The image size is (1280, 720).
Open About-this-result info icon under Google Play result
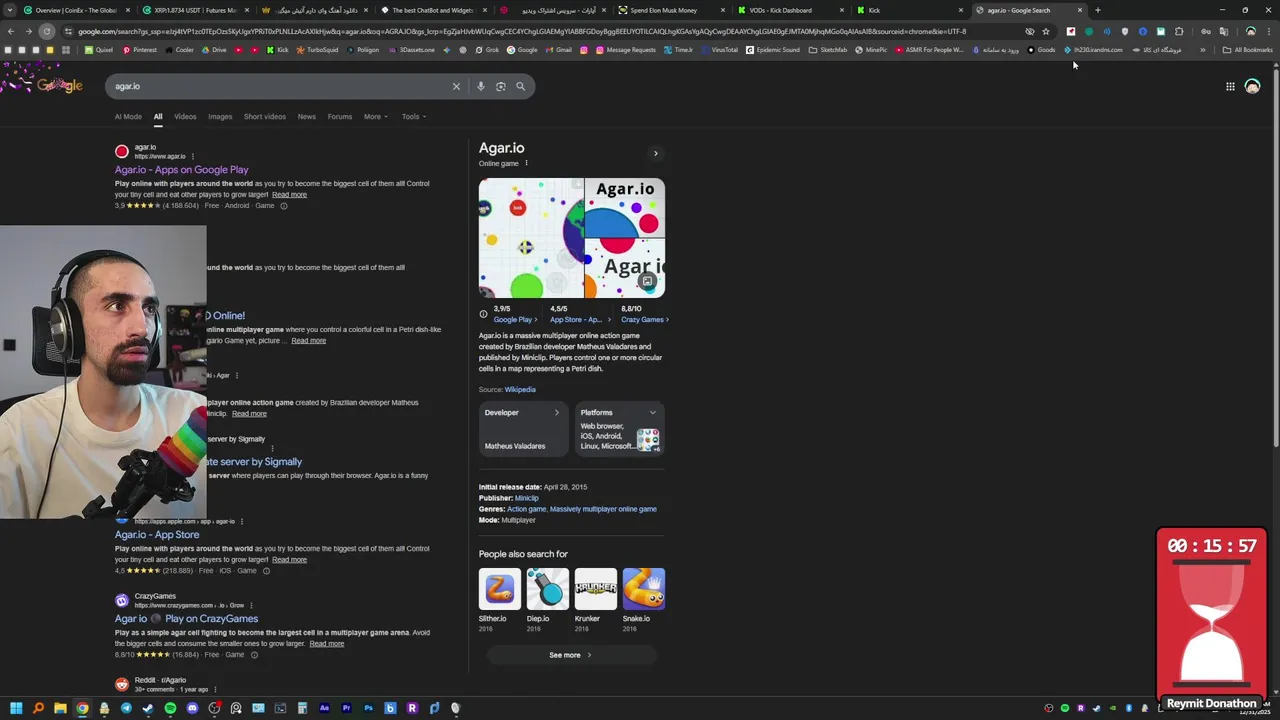pyautogui.click(x=283, y=206)
